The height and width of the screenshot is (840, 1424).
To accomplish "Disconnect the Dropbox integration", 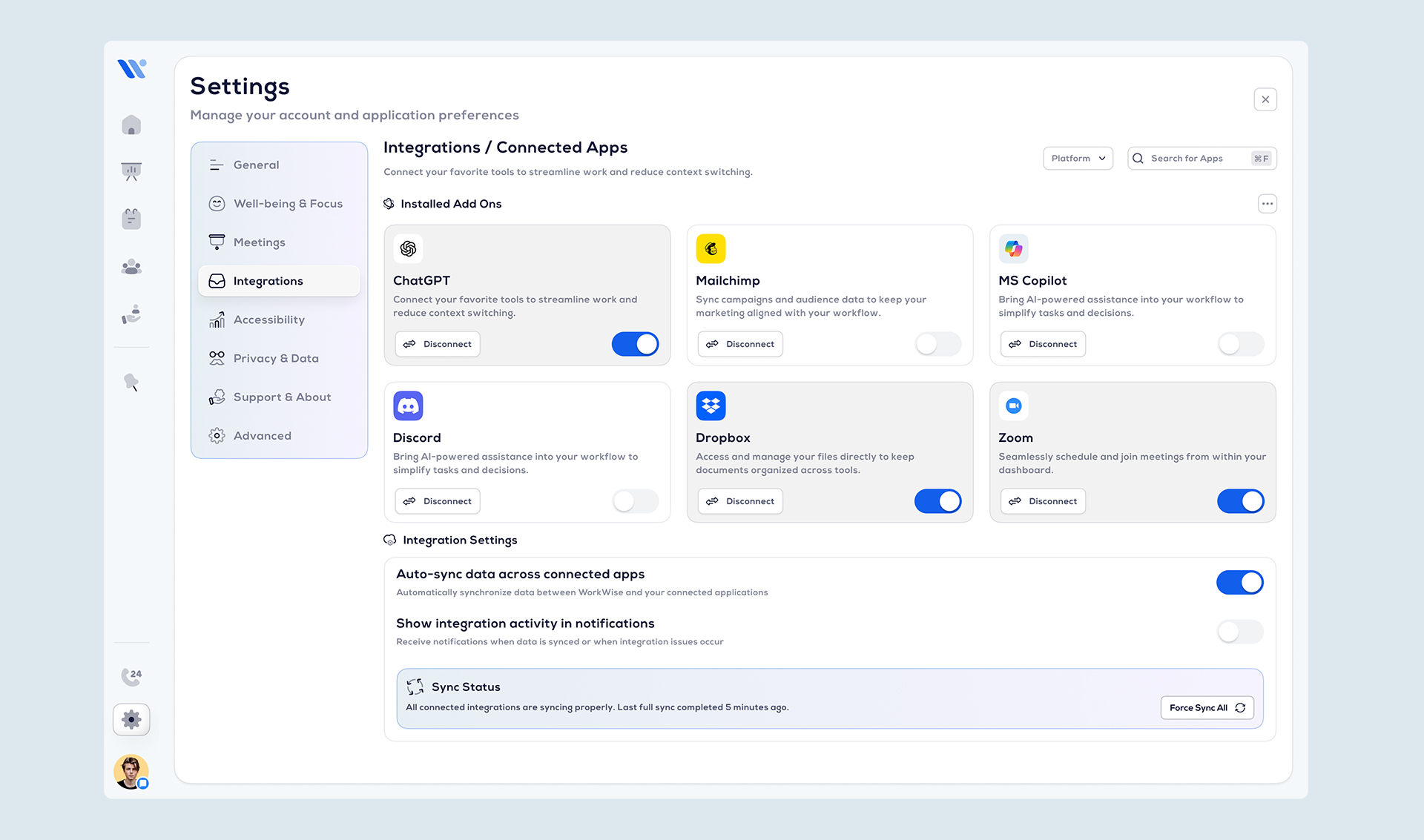I will pyautogui.click(x=739, y=501).
